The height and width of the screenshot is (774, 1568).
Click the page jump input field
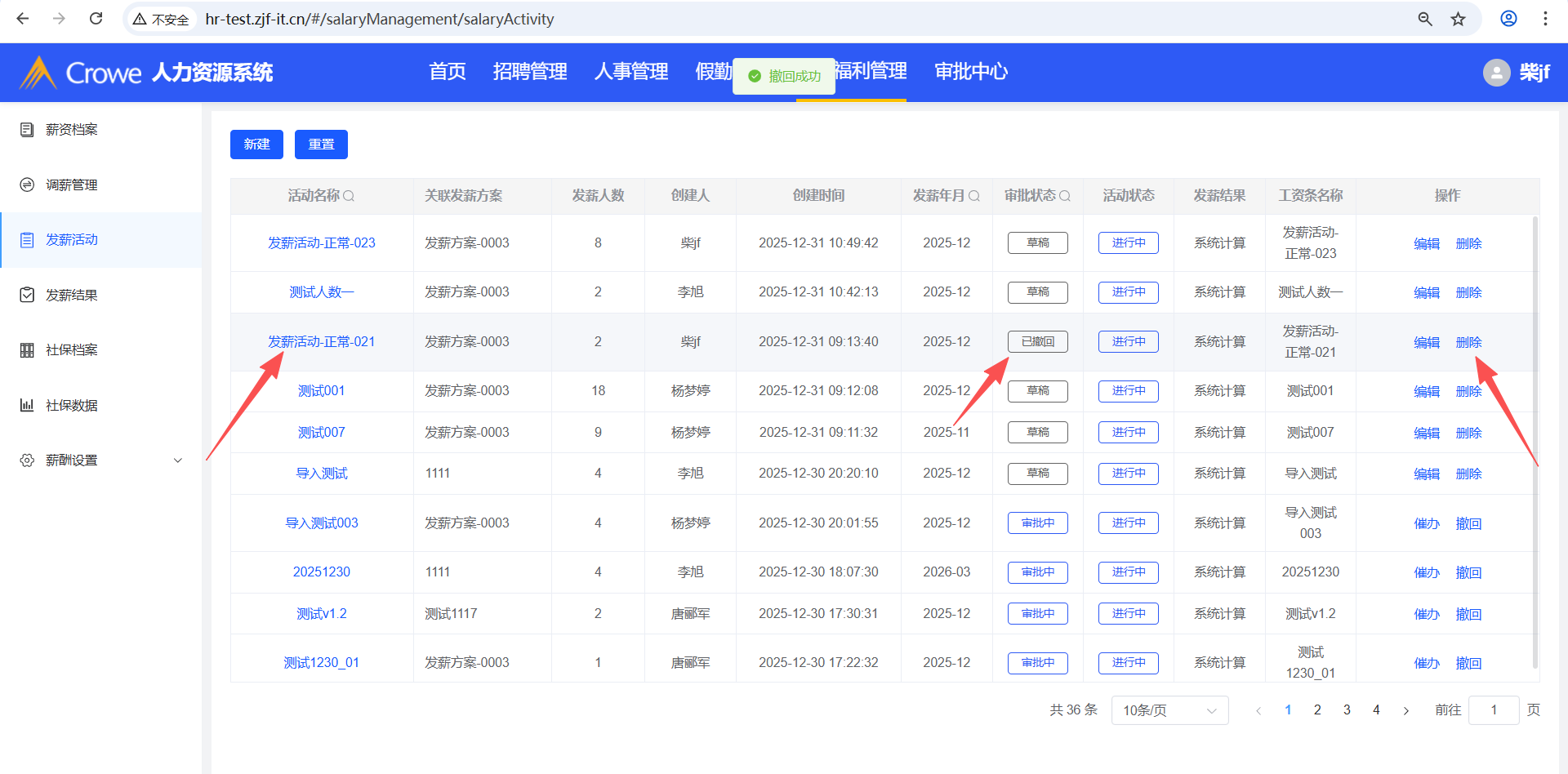click(x=1493, y=710)
